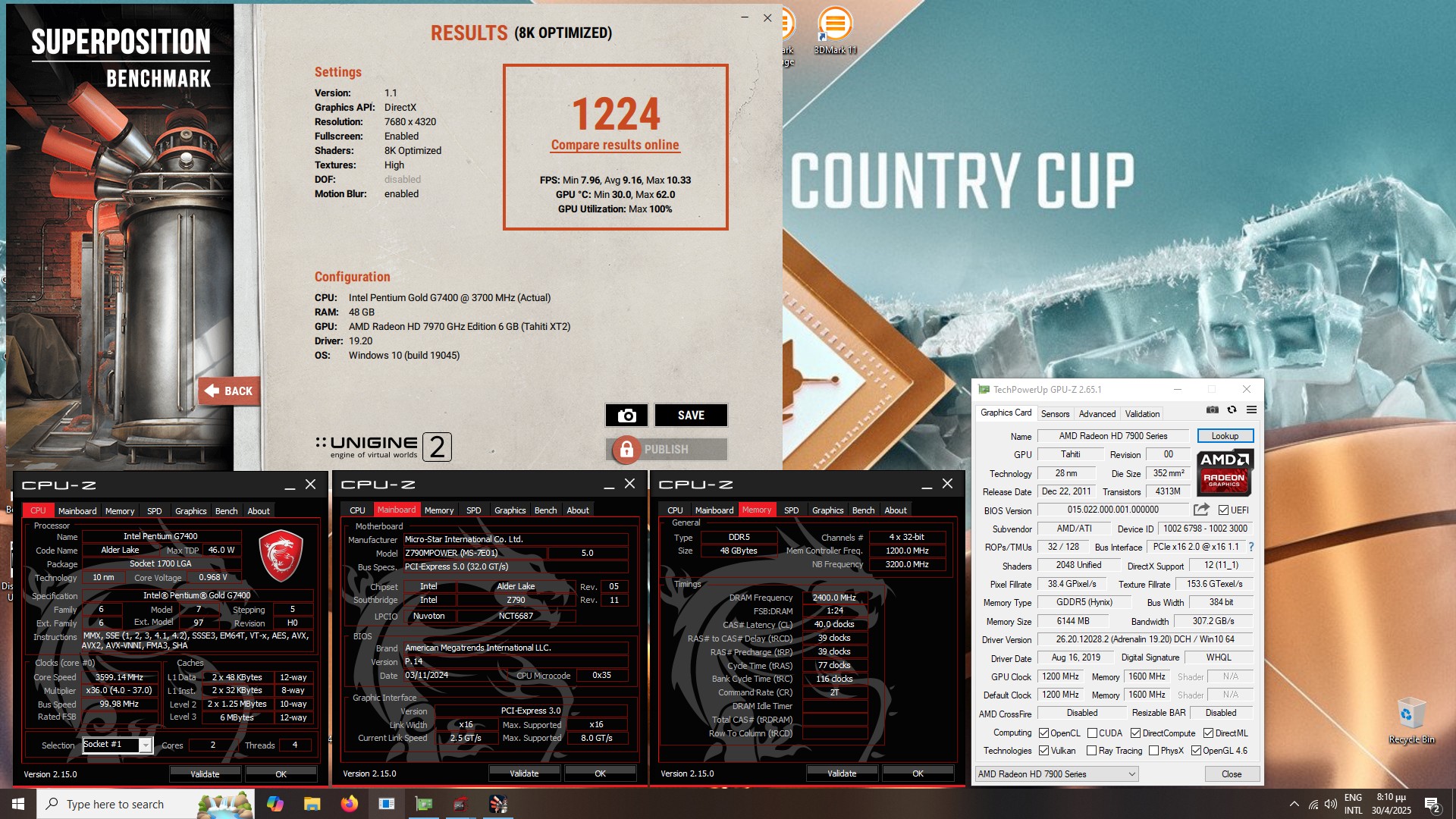Click the lock icon on Publish button

(x=626, y=450)
